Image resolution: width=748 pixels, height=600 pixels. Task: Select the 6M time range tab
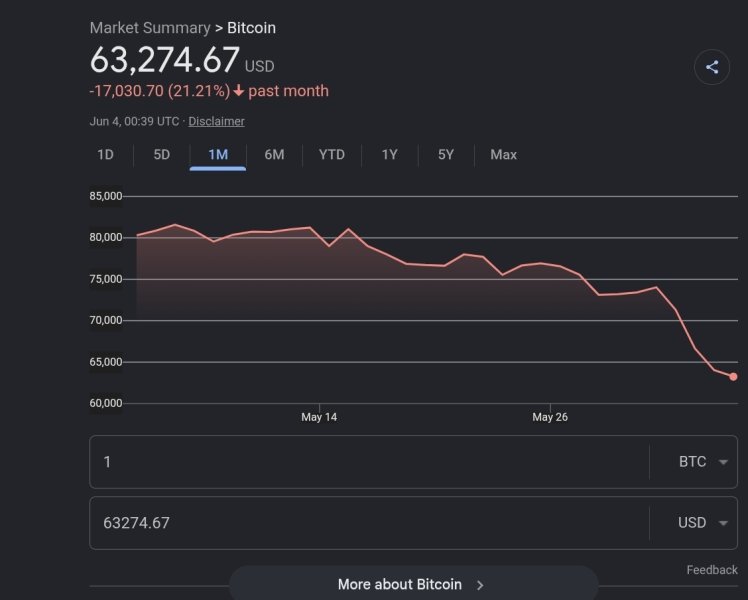274,155
